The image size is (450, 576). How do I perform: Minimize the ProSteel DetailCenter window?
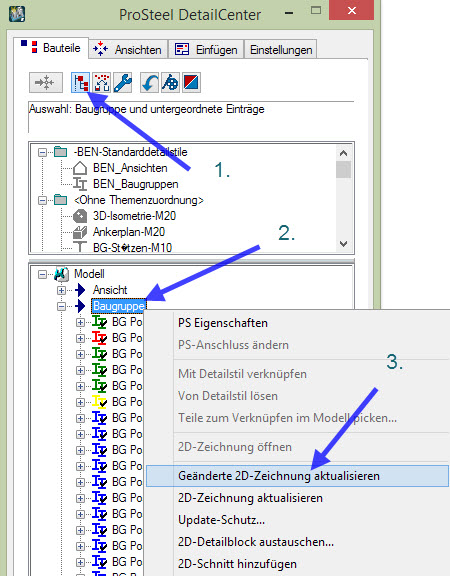[289, 13]
